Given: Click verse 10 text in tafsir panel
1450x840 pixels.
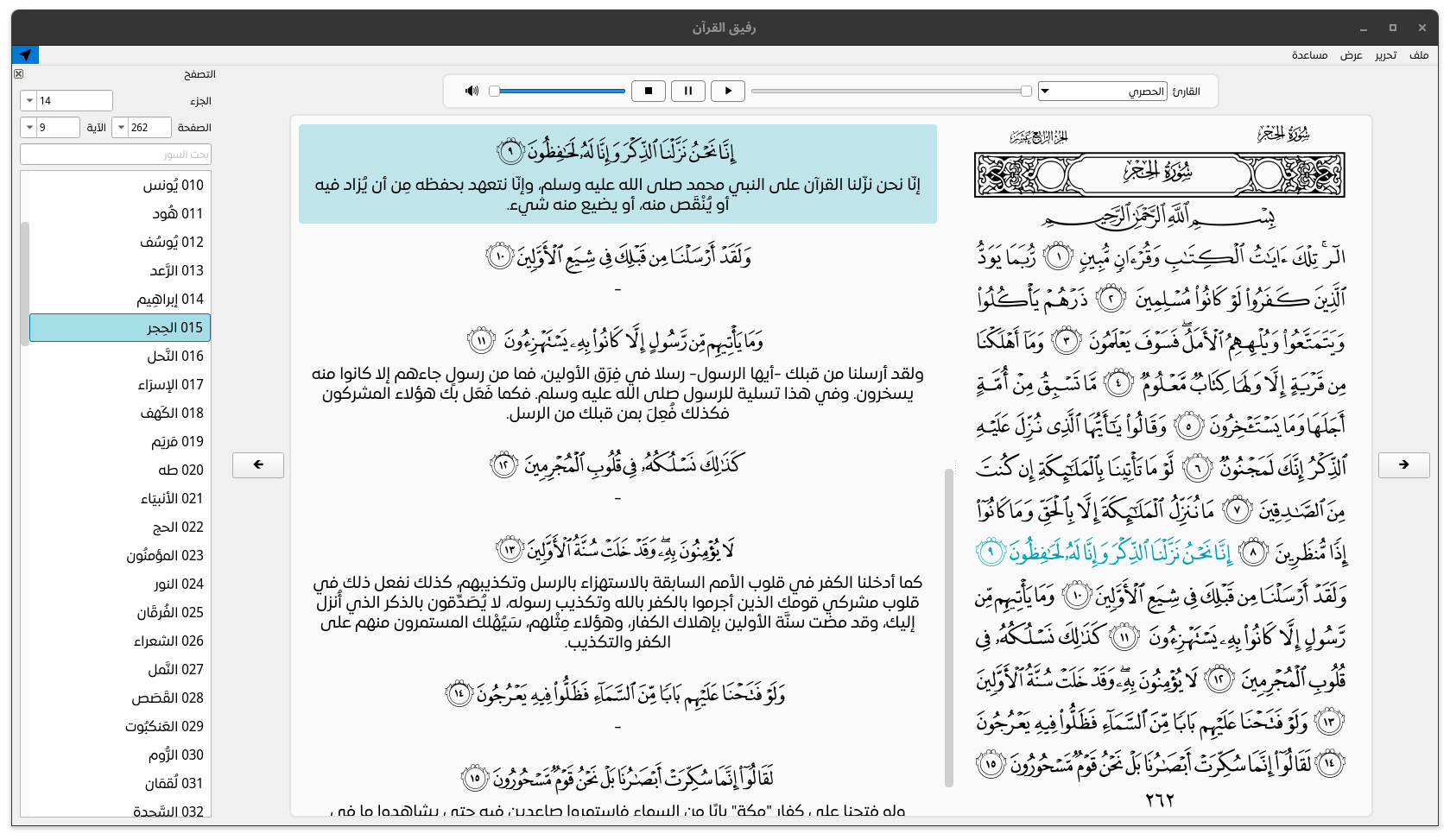Looking at the screenshot, I should (617, 256).
